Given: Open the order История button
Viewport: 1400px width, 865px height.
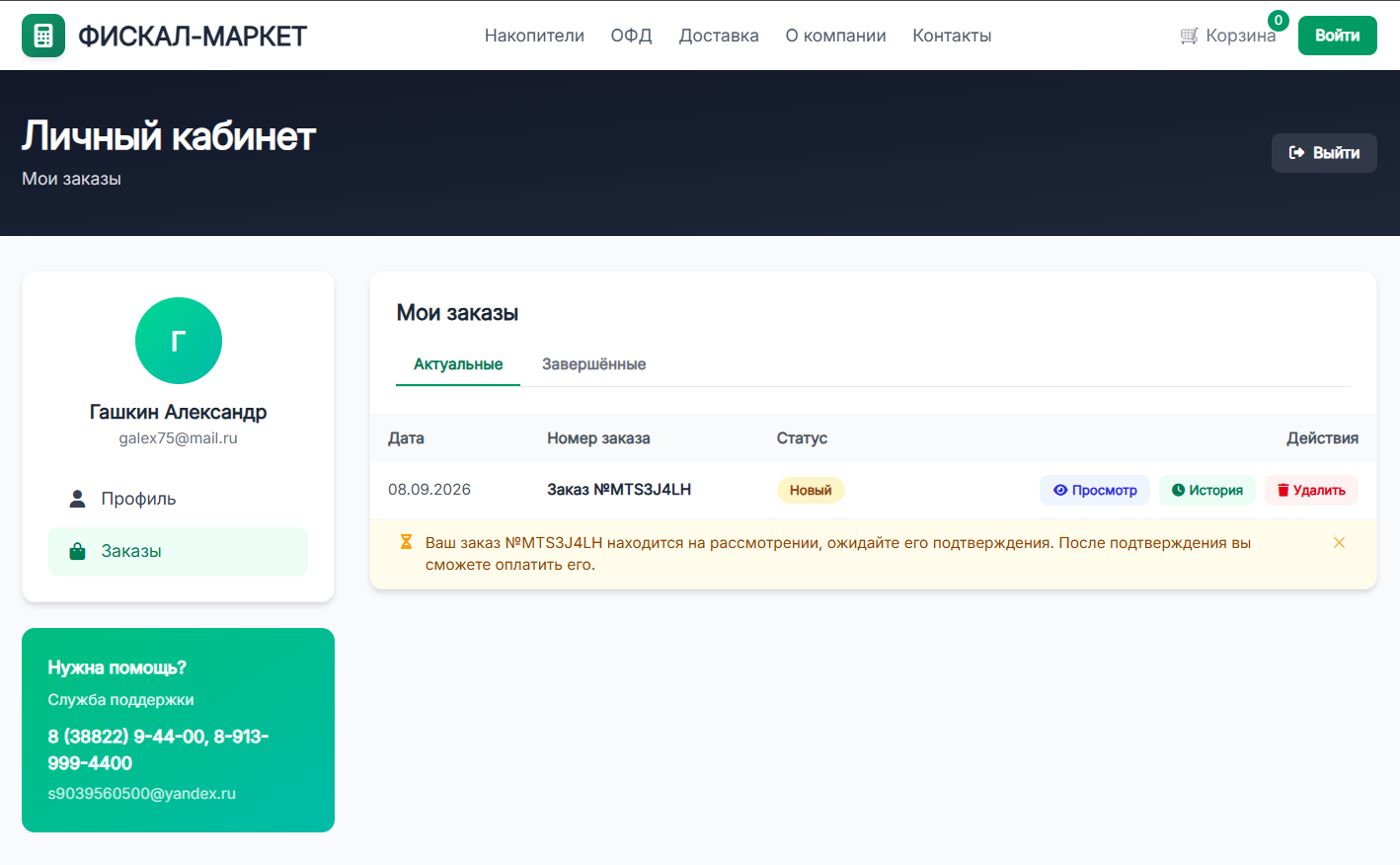Looking at the screenshot, I should click(1207, 491).
